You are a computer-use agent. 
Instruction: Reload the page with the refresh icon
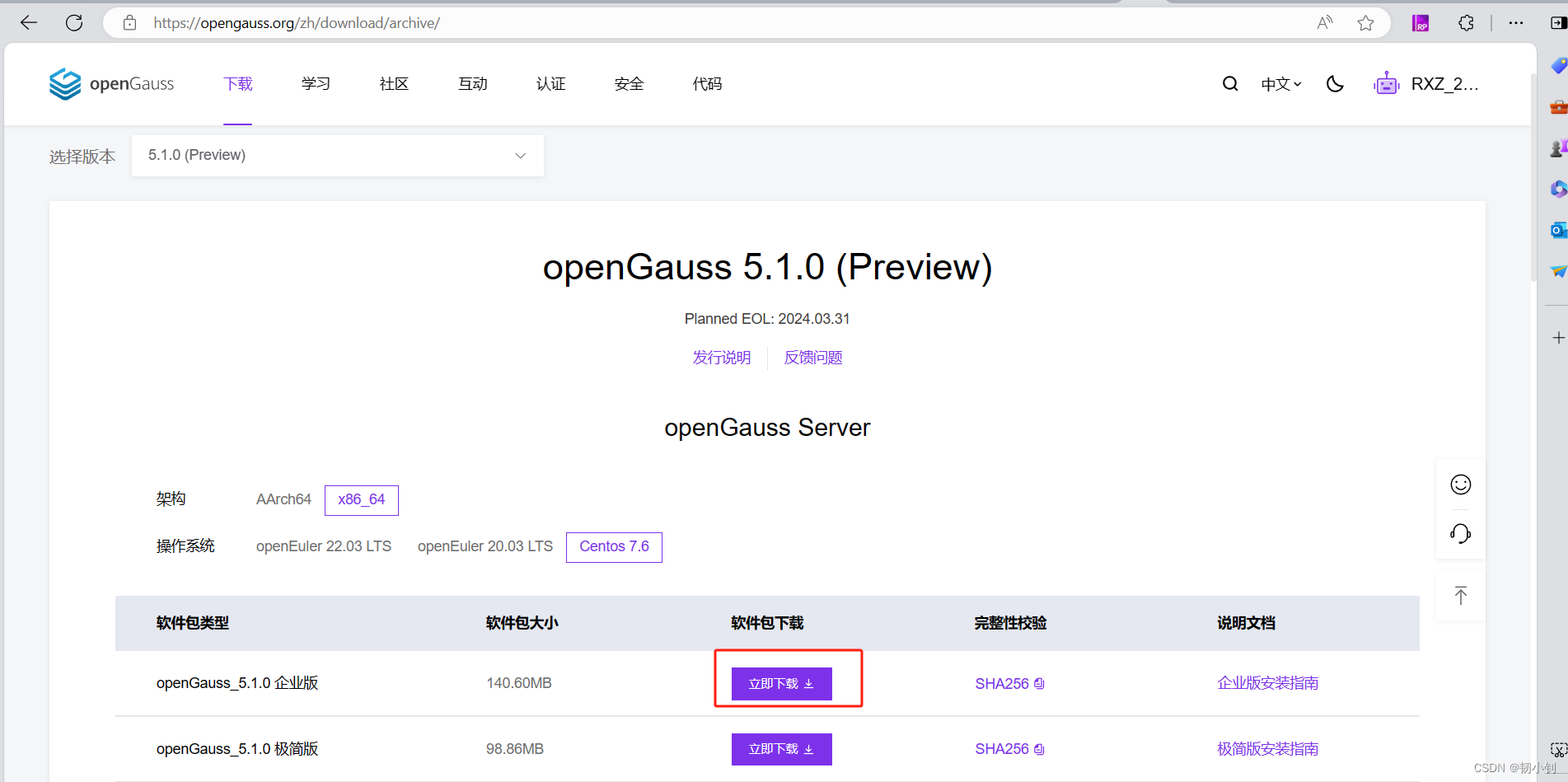click(74, 23)
